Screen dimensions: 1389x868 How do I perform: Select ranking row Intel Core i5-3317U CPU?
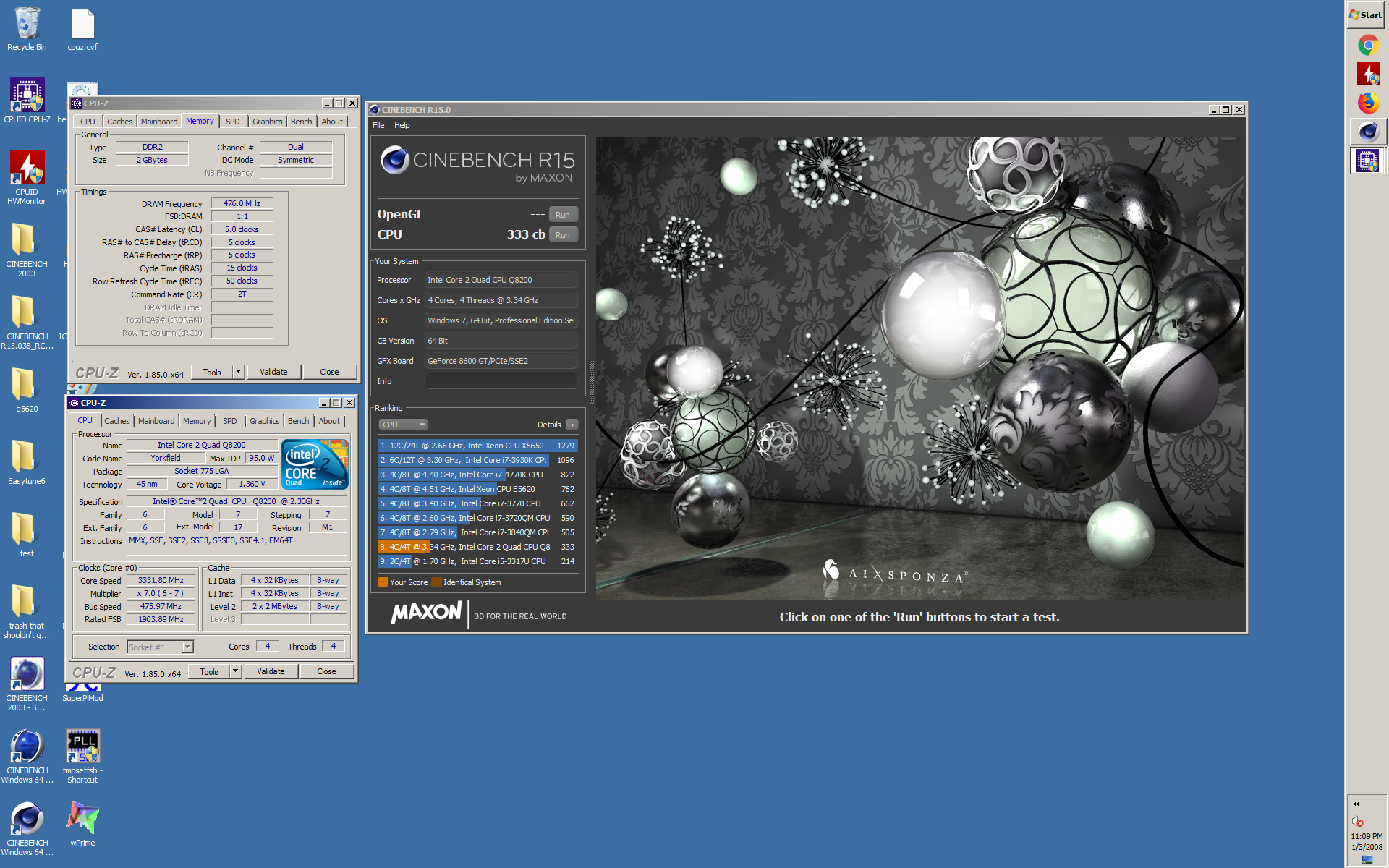477,561
